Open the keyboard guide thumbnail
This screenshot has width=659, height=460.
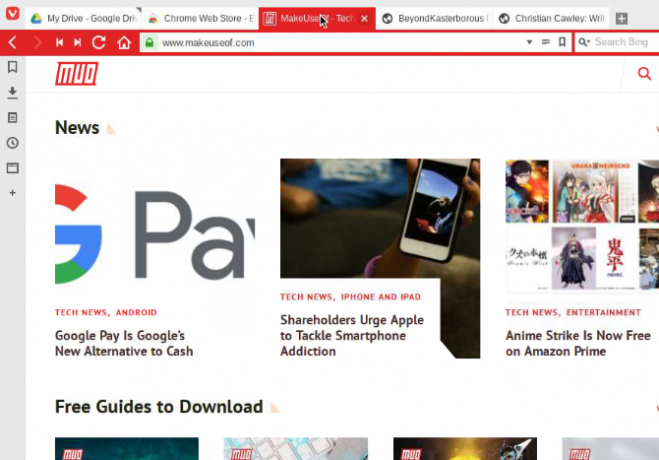(296, 449)
